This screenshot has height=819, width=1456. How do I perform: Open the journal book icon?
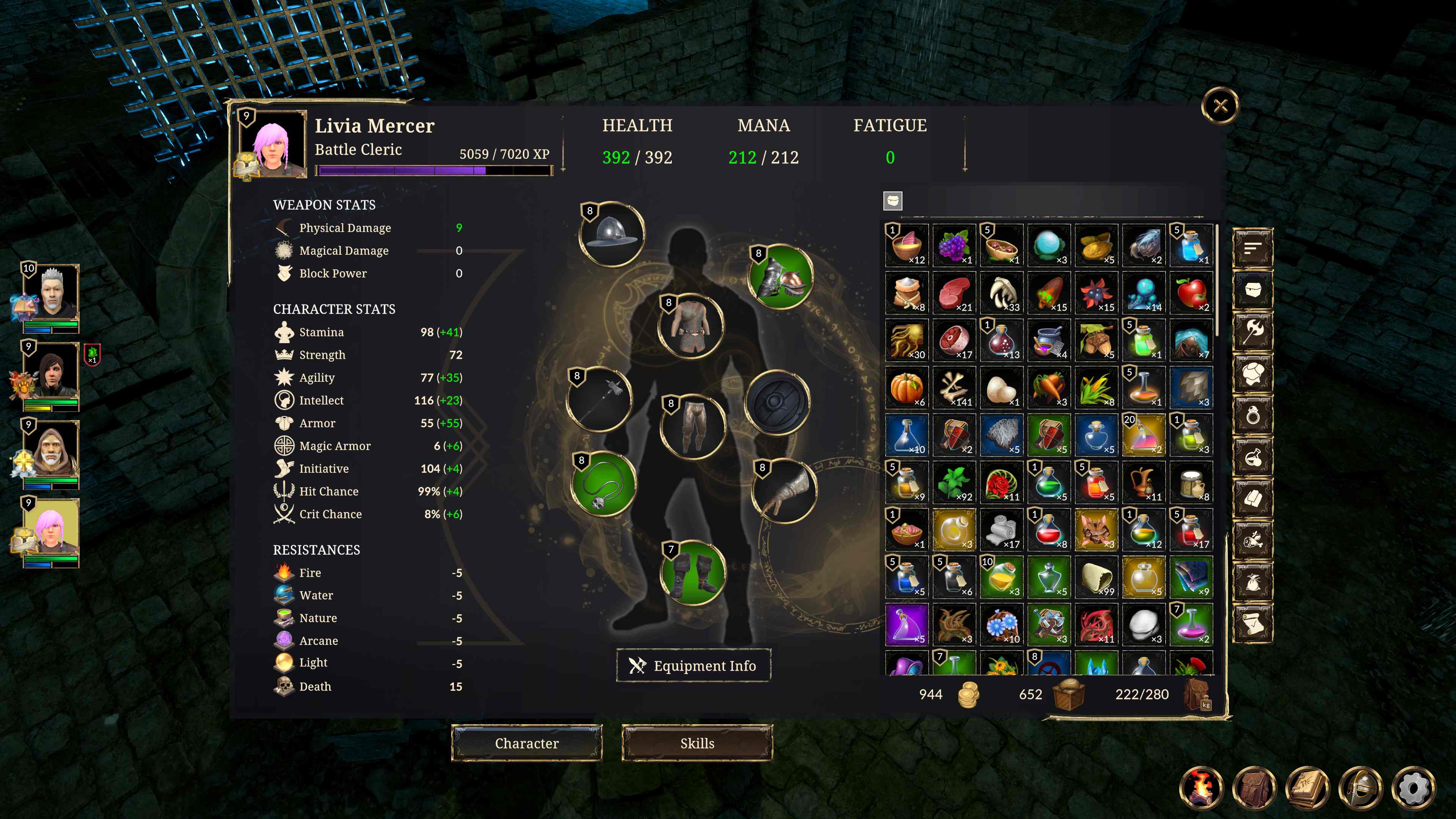click(x=1307, y=788)
